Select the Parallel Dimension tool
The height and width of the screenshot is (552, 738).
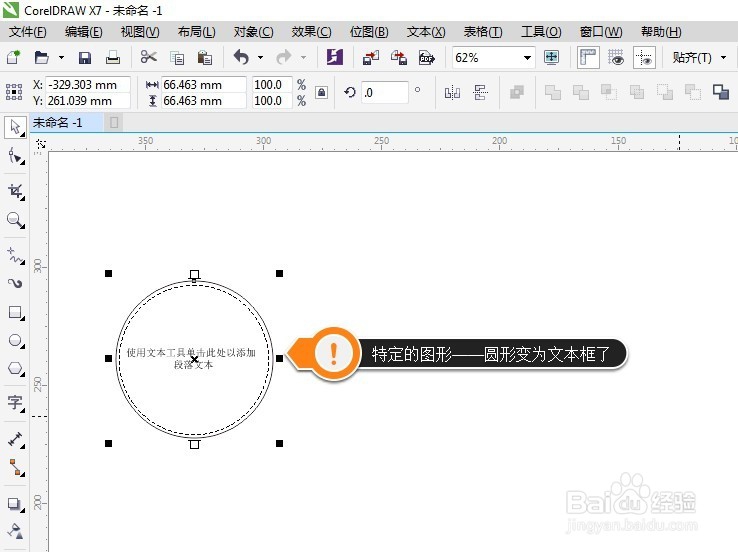pyautogui.click(x=15, y=440)
